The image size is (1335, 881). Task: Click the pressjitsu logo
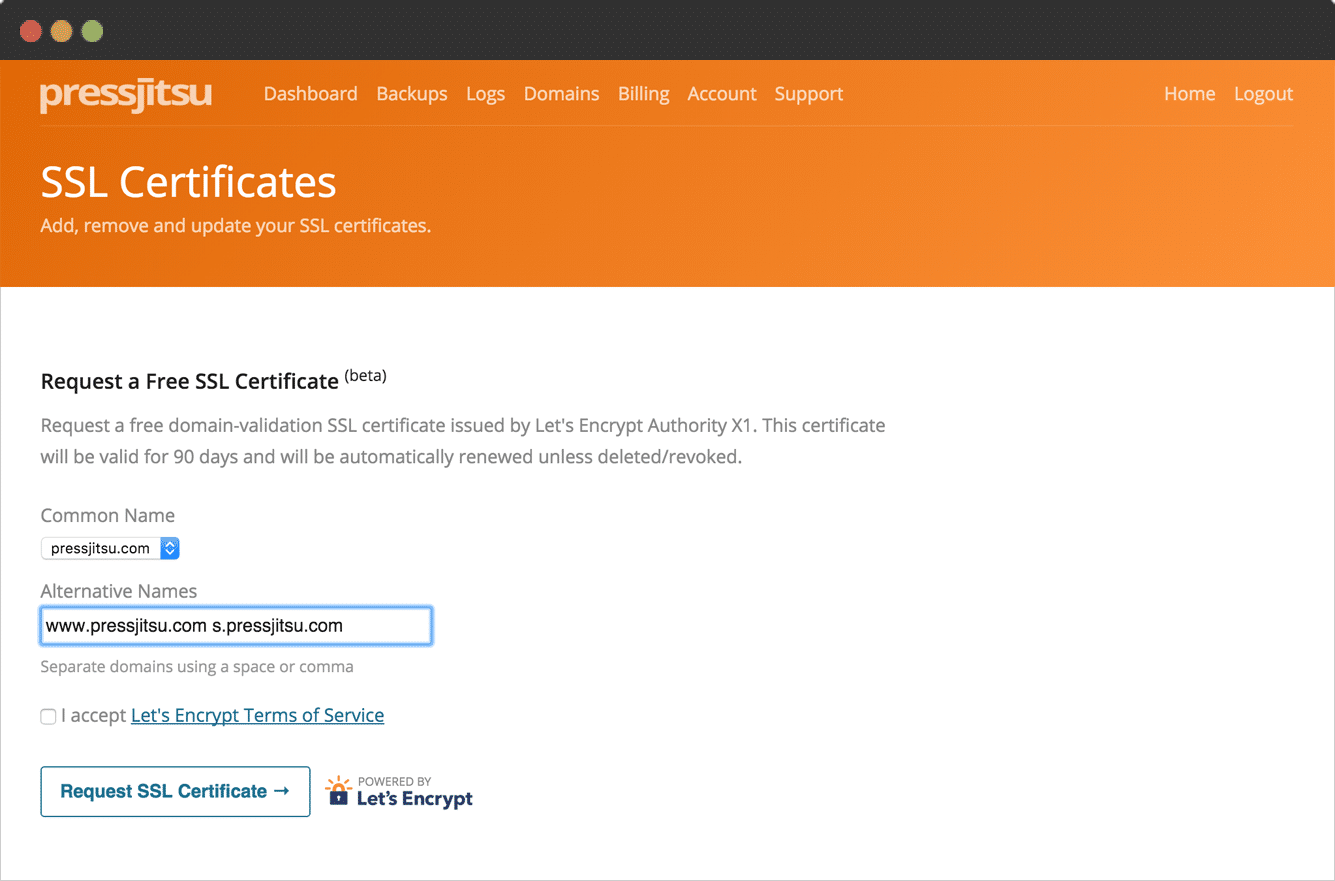pyautogui.click(x=126, y=96)
